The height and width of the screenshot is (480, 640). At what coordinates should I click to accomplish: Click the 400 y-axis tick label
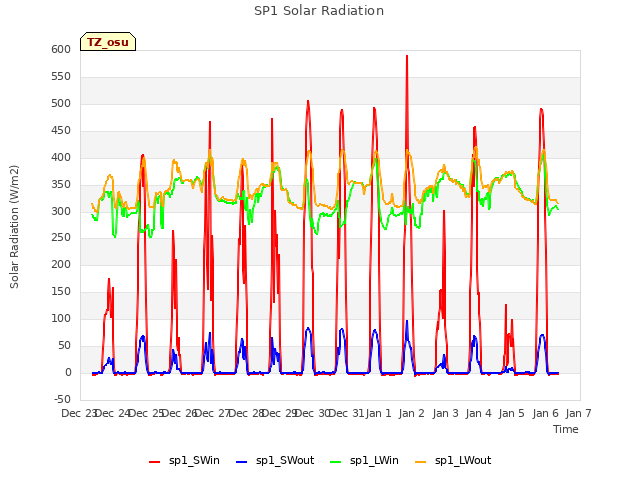[61, 157]
